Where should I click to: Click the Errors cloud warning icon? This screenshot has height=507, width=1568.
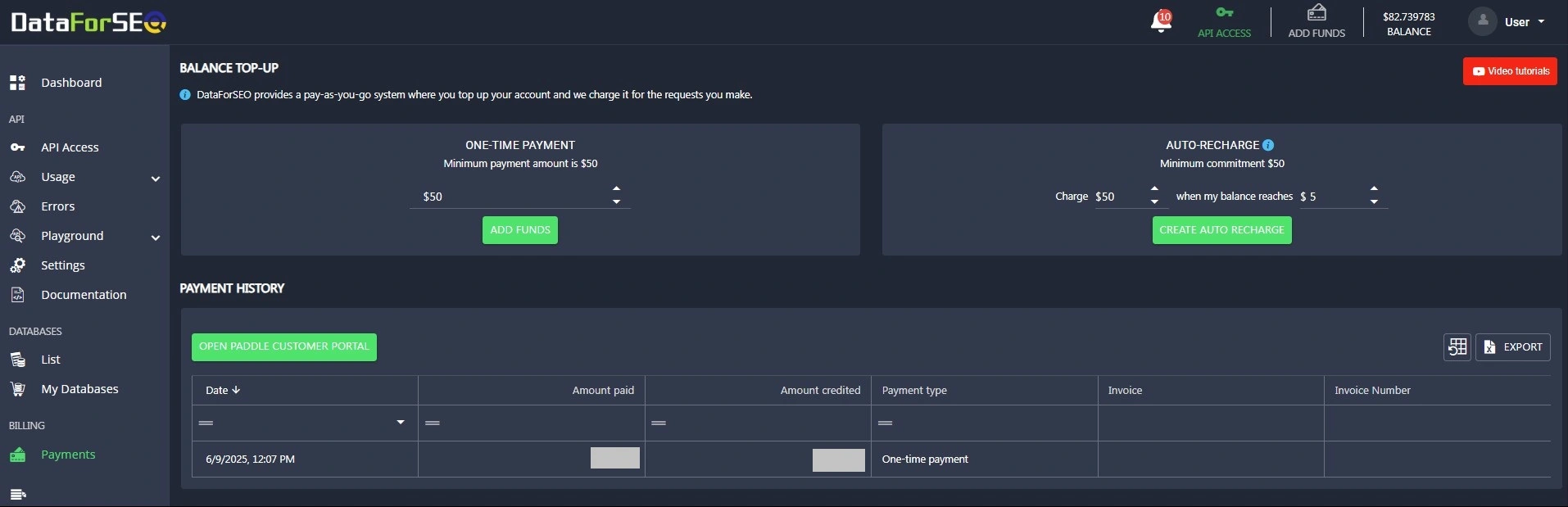pyautogui.click(x=17, y=206)
